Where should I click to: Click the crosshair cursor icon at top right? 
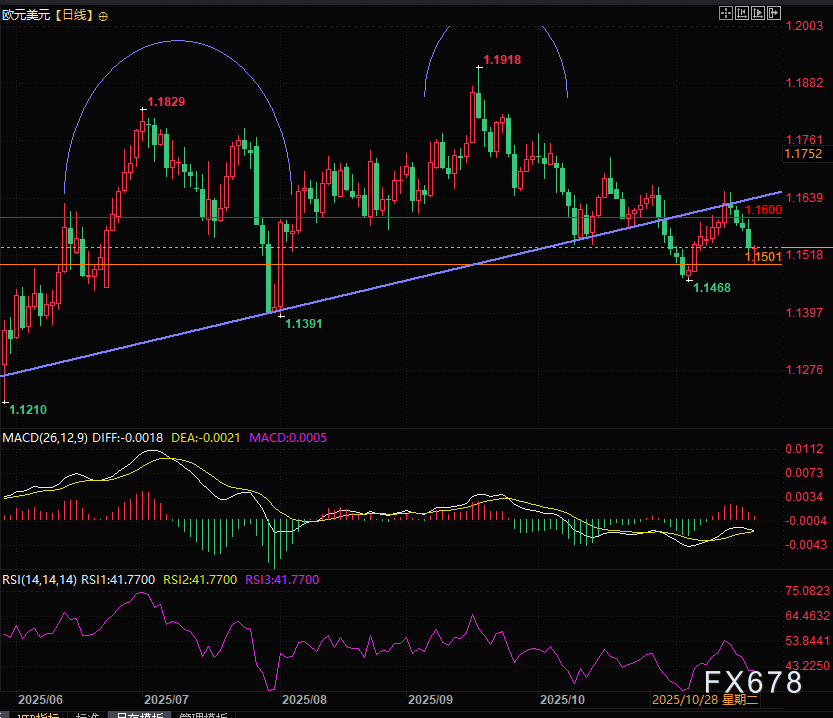point(725,12)
